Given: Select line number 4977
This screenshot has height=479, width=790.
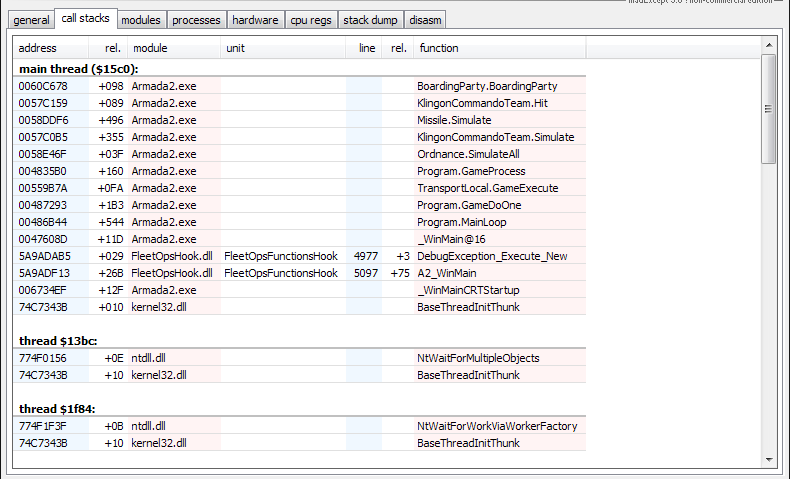Looking at the screenshot, I should click(366, 256).
